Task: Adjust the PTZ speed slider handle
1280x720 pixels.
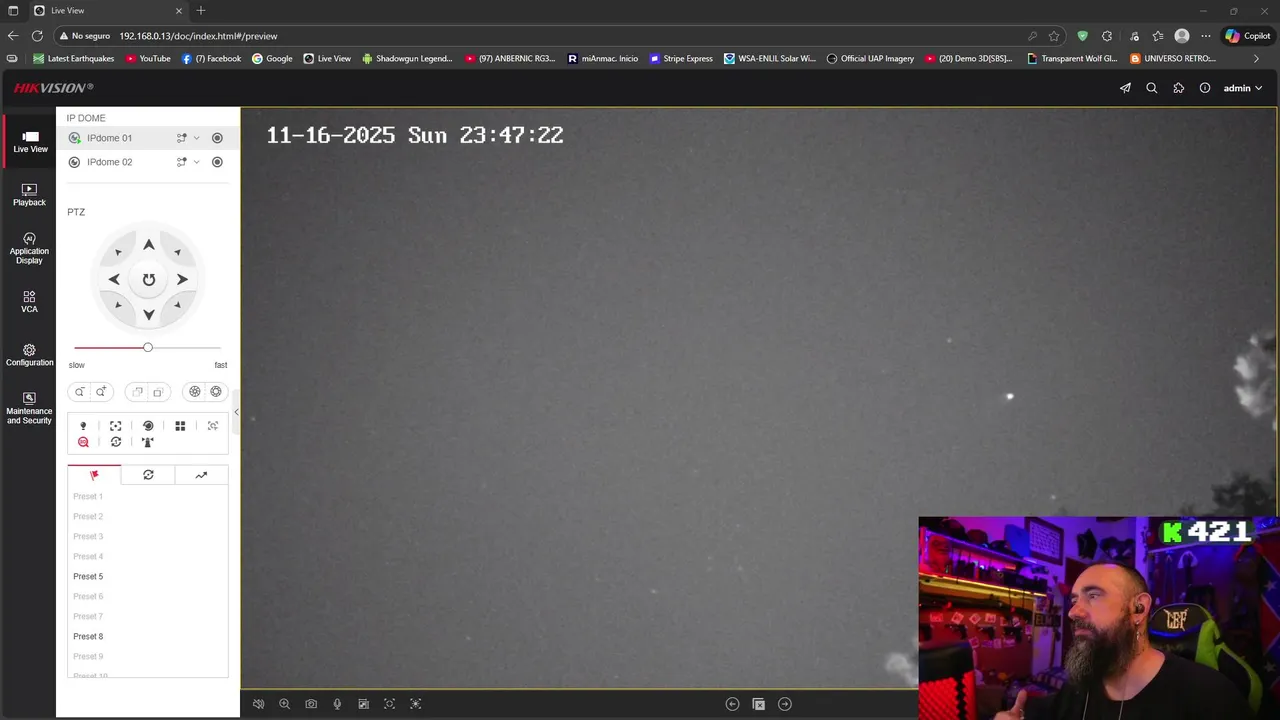Action: pyautogui.click(x=148, y=347)
